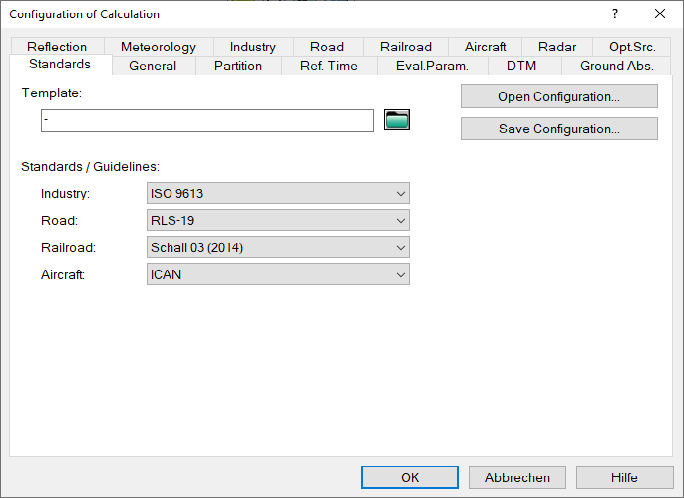The image size is (684, 498).
Task: Switch to the Reflection tab
Action: [57, 47]
